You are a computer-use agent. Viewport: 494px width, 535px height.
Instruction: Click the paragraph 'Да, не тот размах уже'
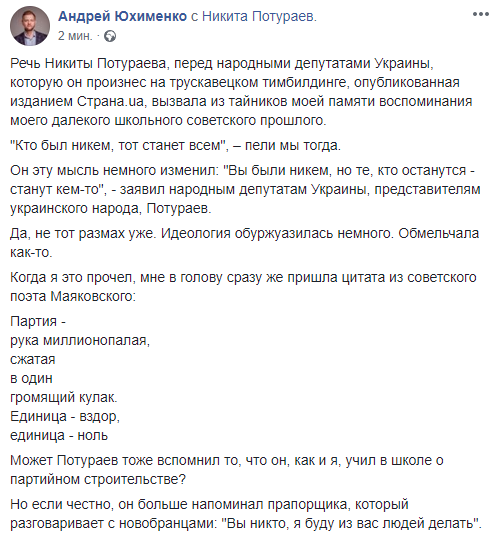click(x=245, y=243)
